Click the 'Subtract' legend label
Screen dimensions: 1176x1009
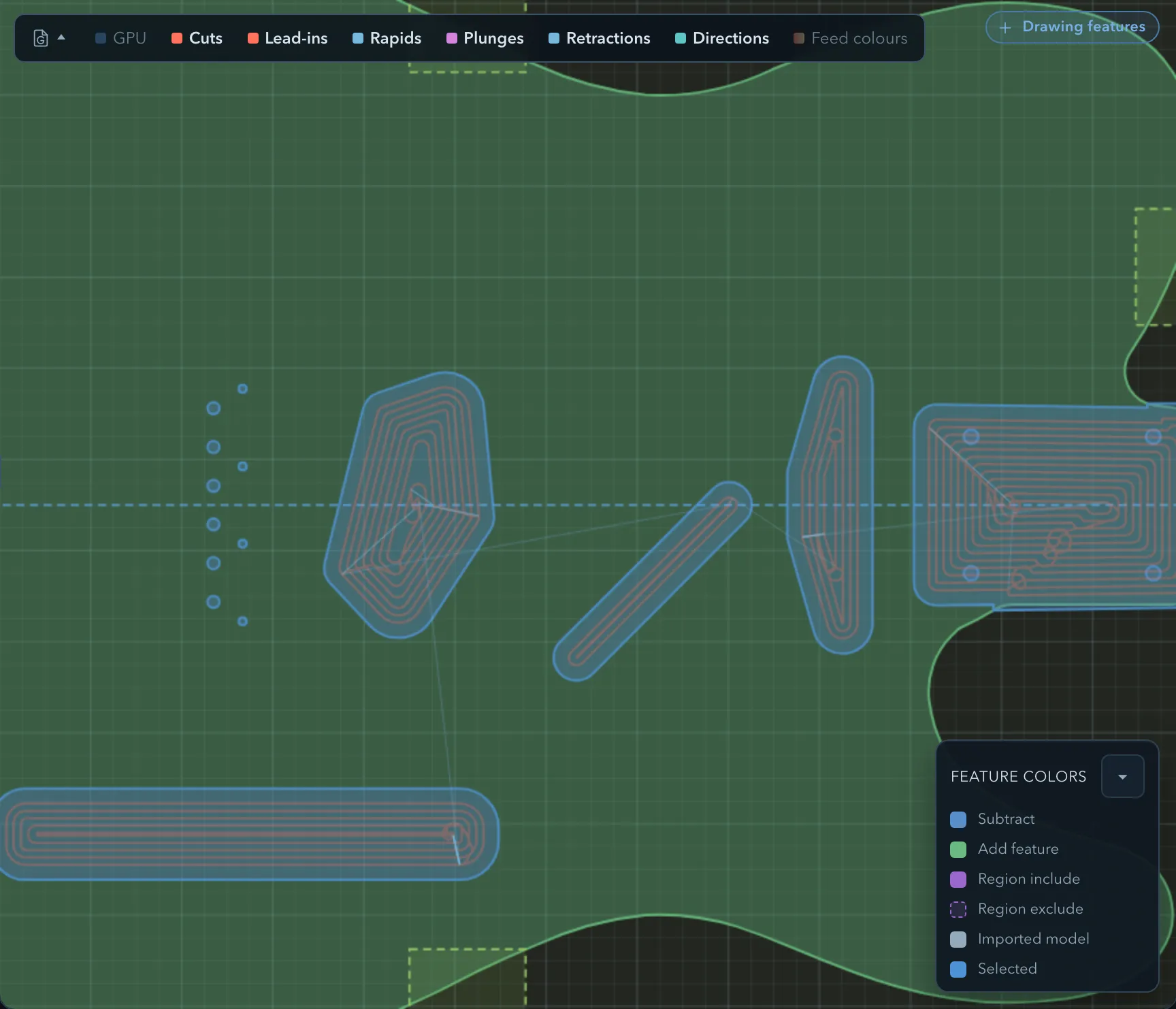click(1006, 819)
